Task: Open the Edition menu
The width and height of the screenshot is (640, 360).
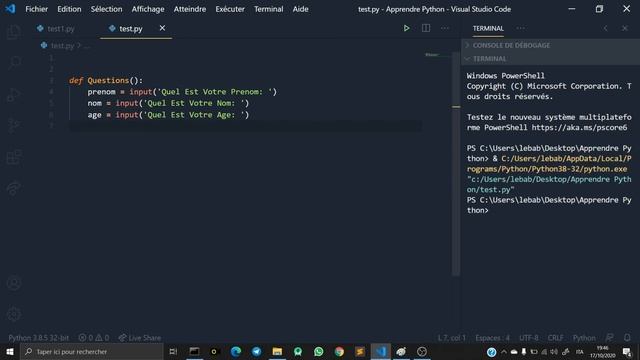Action: pos(69,9)
